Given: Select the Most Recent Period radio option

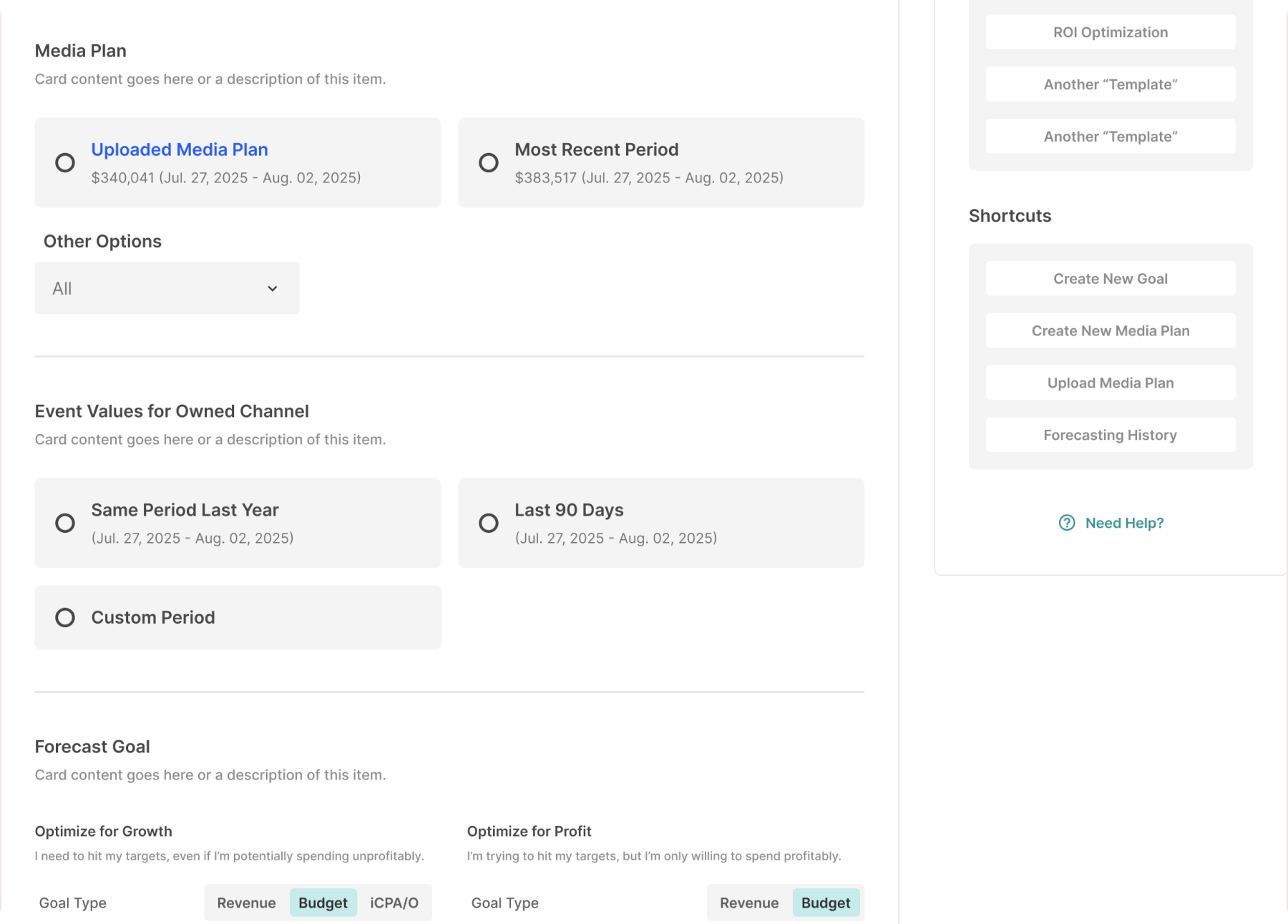Looking at the screenshot, I should (489, 163).
